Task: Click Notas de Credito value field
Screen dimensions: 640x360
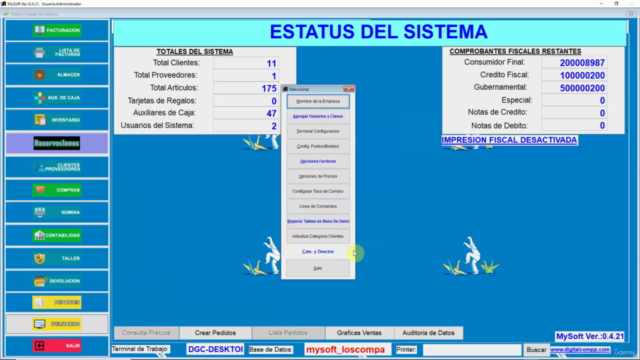Action: click(x=574, y=113)
